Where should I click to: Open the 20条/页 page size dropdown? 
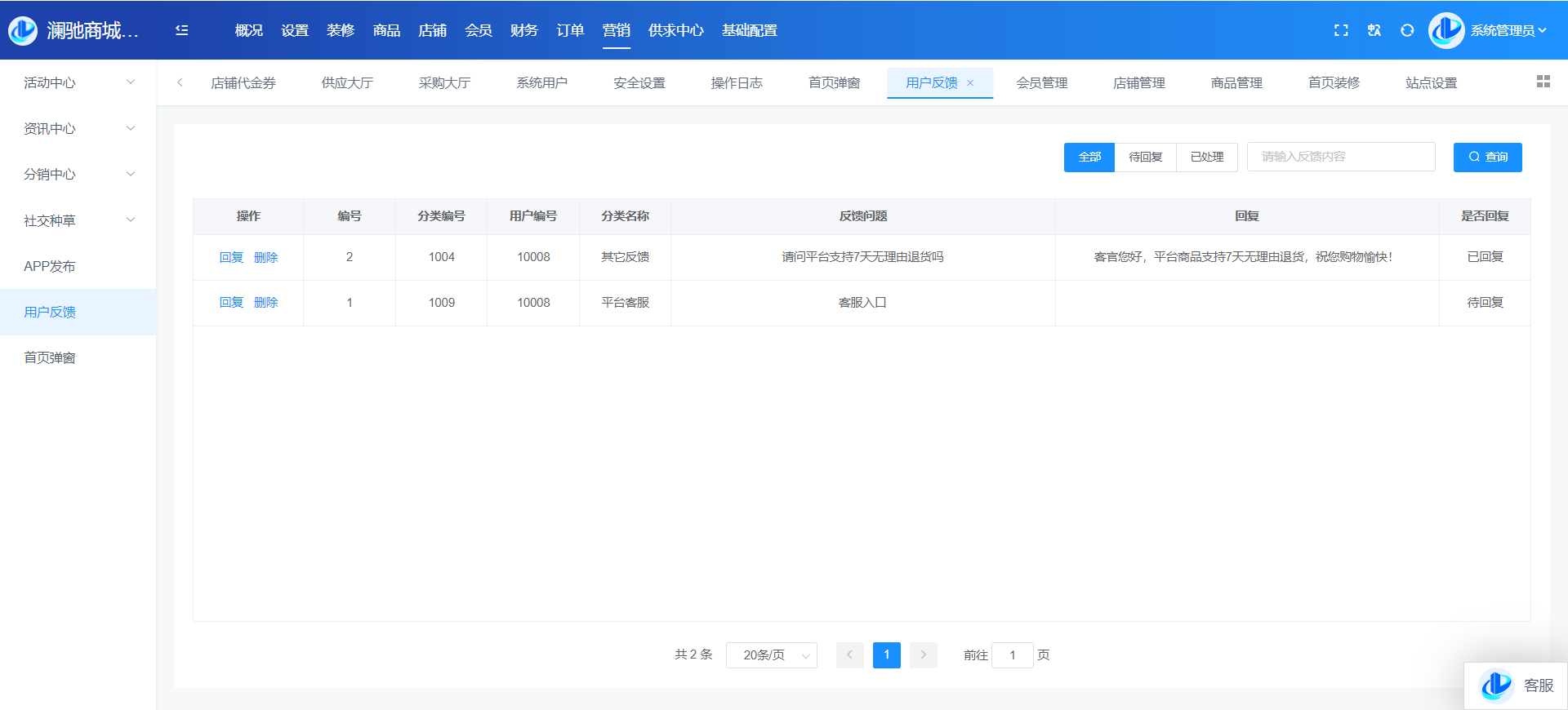point(771,655)
